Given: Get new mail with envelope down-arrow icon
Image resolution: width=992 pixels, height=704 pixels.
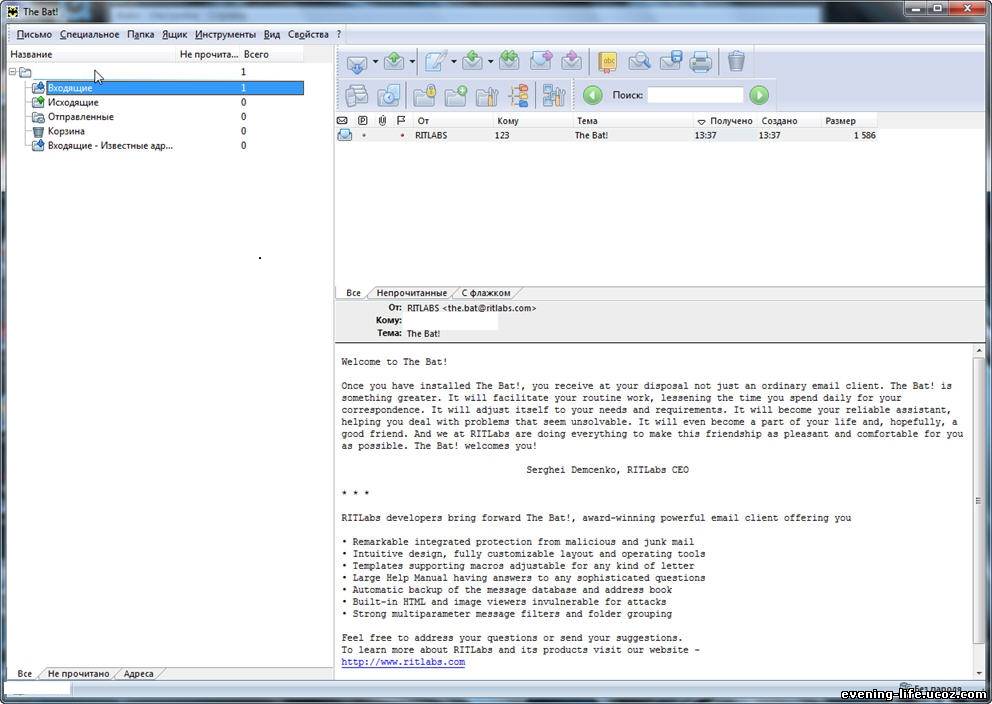Looking at the screenshot, I should (x=356, y=62).
